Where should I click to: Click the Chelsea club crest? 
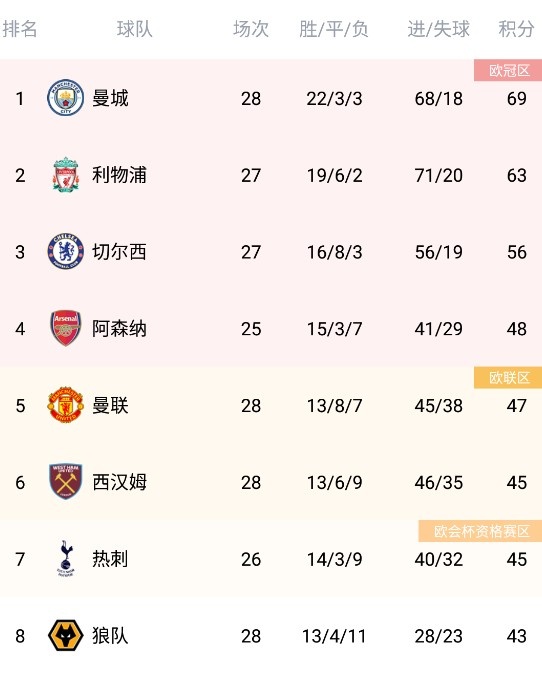(x=65, y=252)
